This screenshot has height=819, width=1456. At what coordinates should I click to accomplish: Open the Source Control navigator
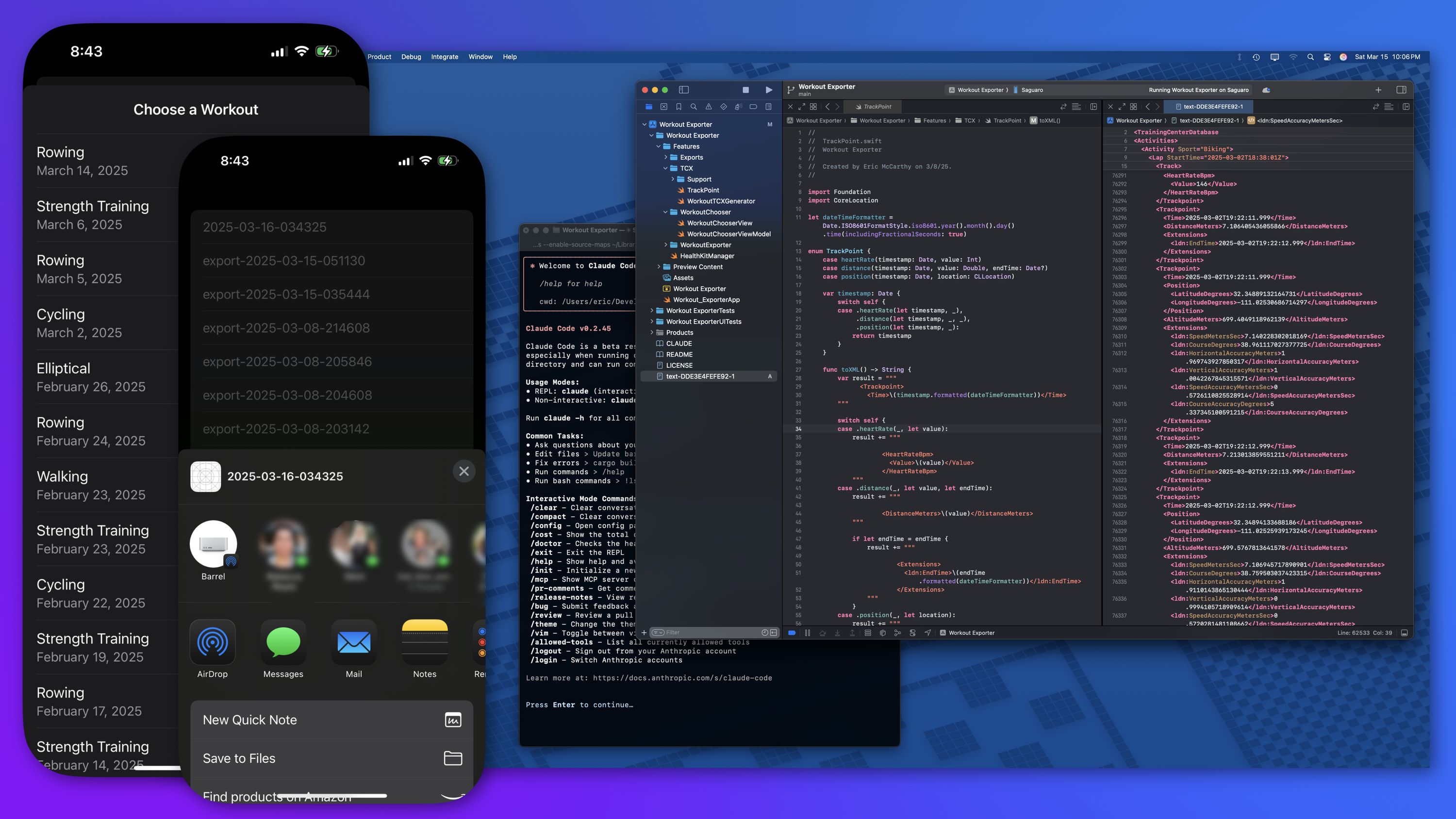[663, 107]
